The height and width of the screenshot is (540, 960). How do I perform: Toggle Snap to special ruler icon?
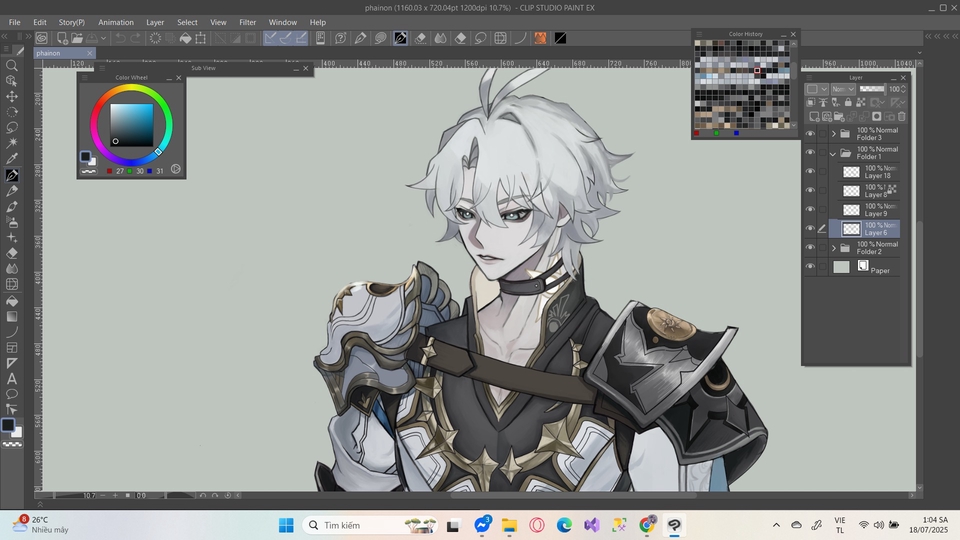tap(285, 38)
